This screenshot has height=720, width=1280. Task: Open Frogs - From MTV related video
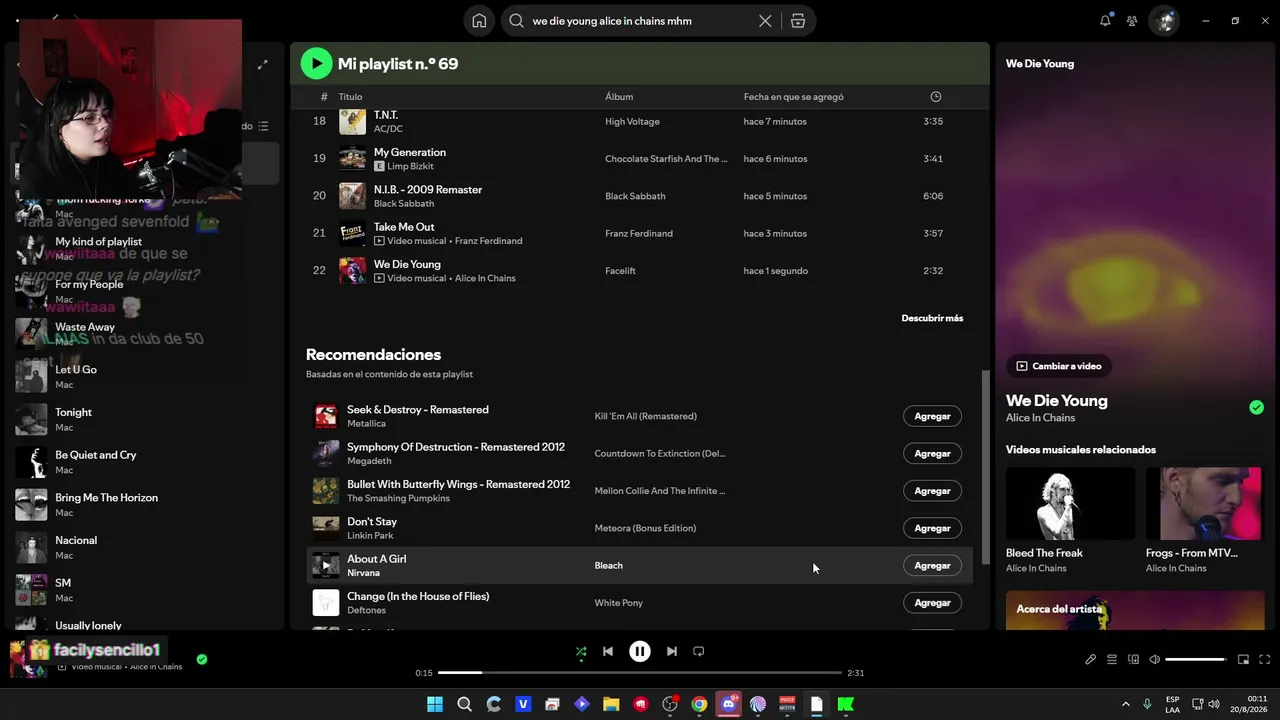point(1205,520)
